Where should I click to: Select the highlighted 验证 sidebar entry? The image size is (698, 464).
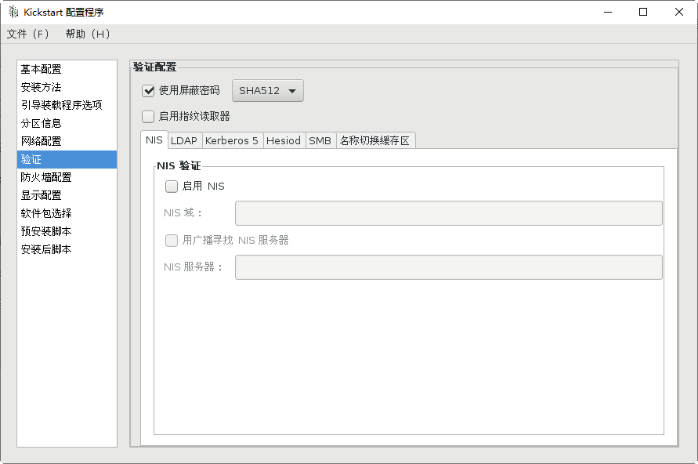(67, 159)
